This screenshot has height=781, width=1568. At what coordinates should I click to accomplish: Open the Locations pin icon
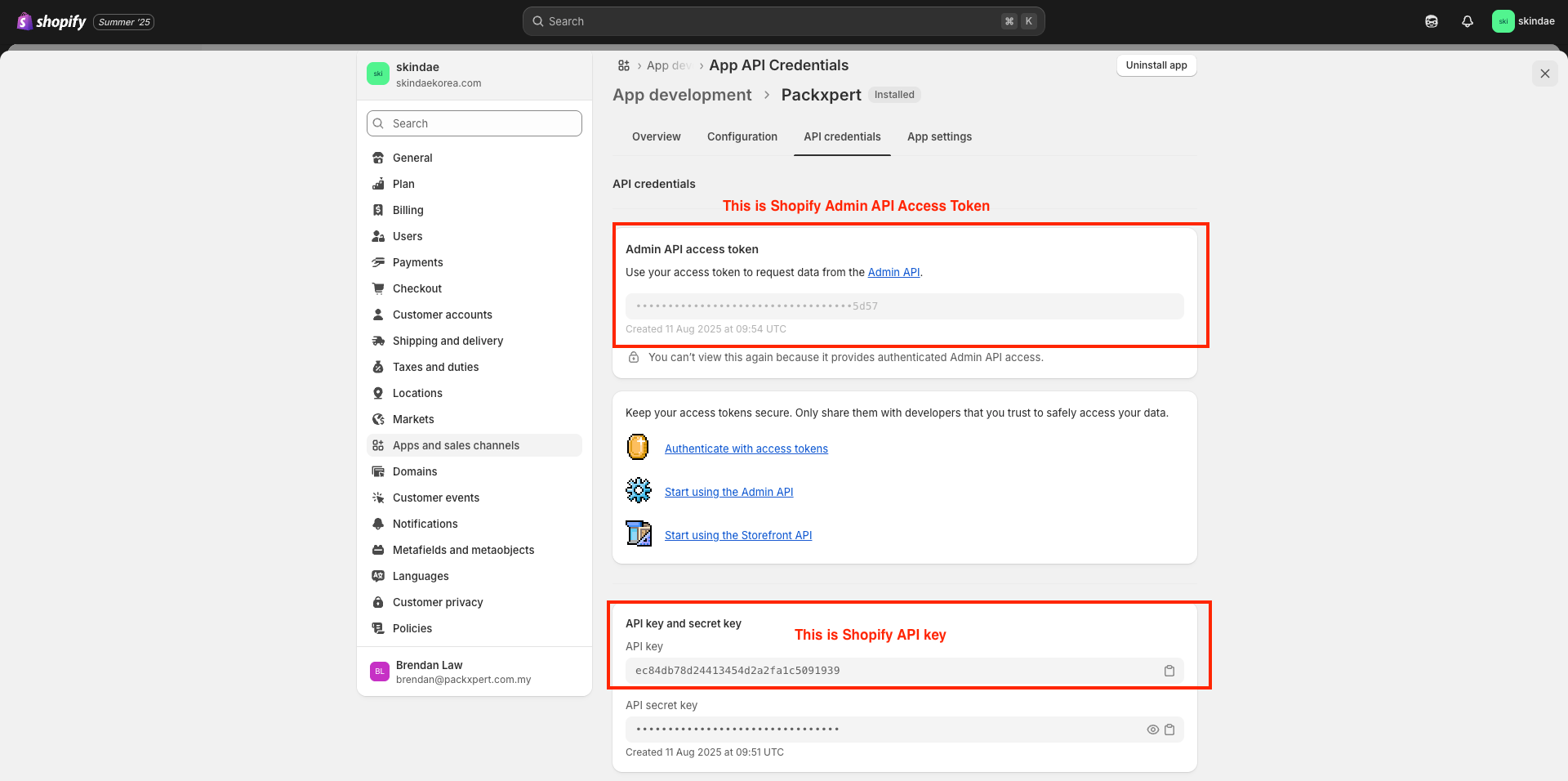tap(378, 393)
